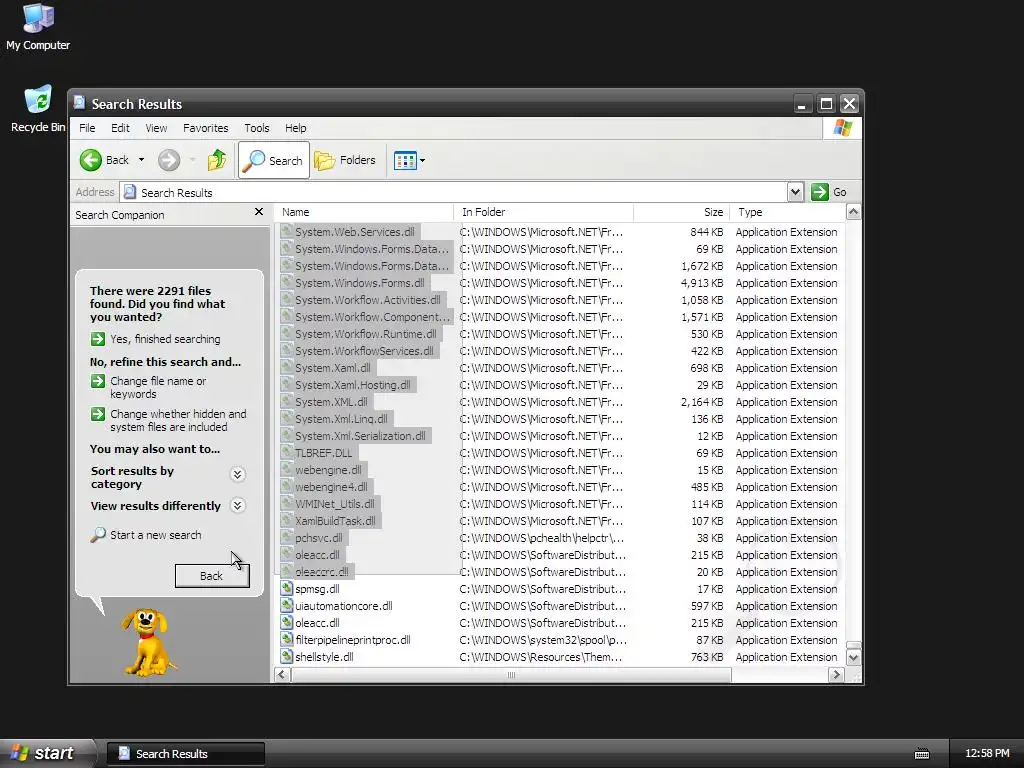Toggle the Search pane button
The width and height of the screenshot is (1024, 768).
tap(274, 160)
